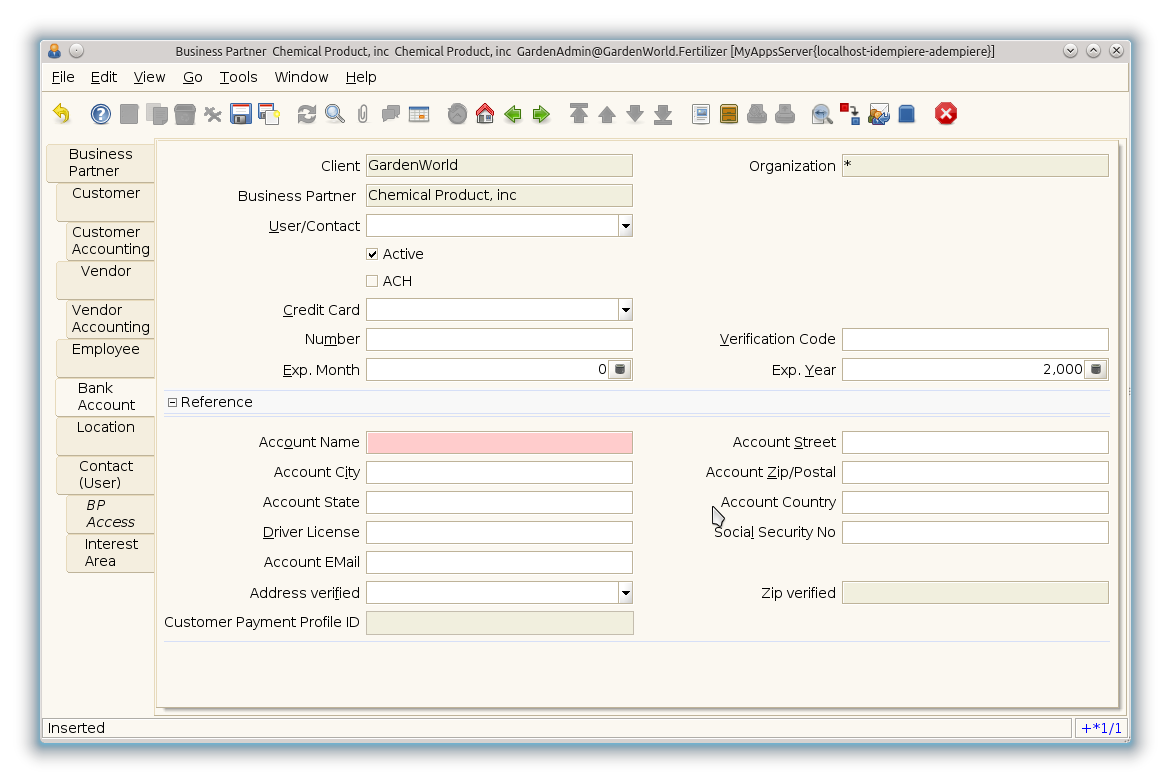The width and height of the screenshot is (1171, 783).
Task: Click the green next-record arrow icon
Action: coord(541,114)
